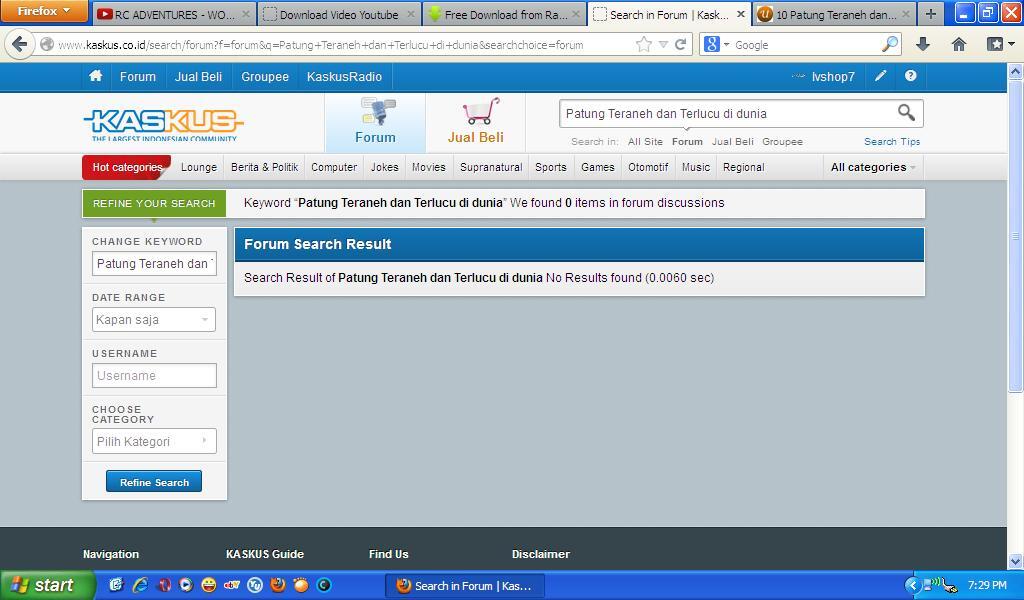The width and height of the screenshot is (1024, 600).
Task: Open the help question mark icon
Action: pyautogui.click(x=910, y=76)
